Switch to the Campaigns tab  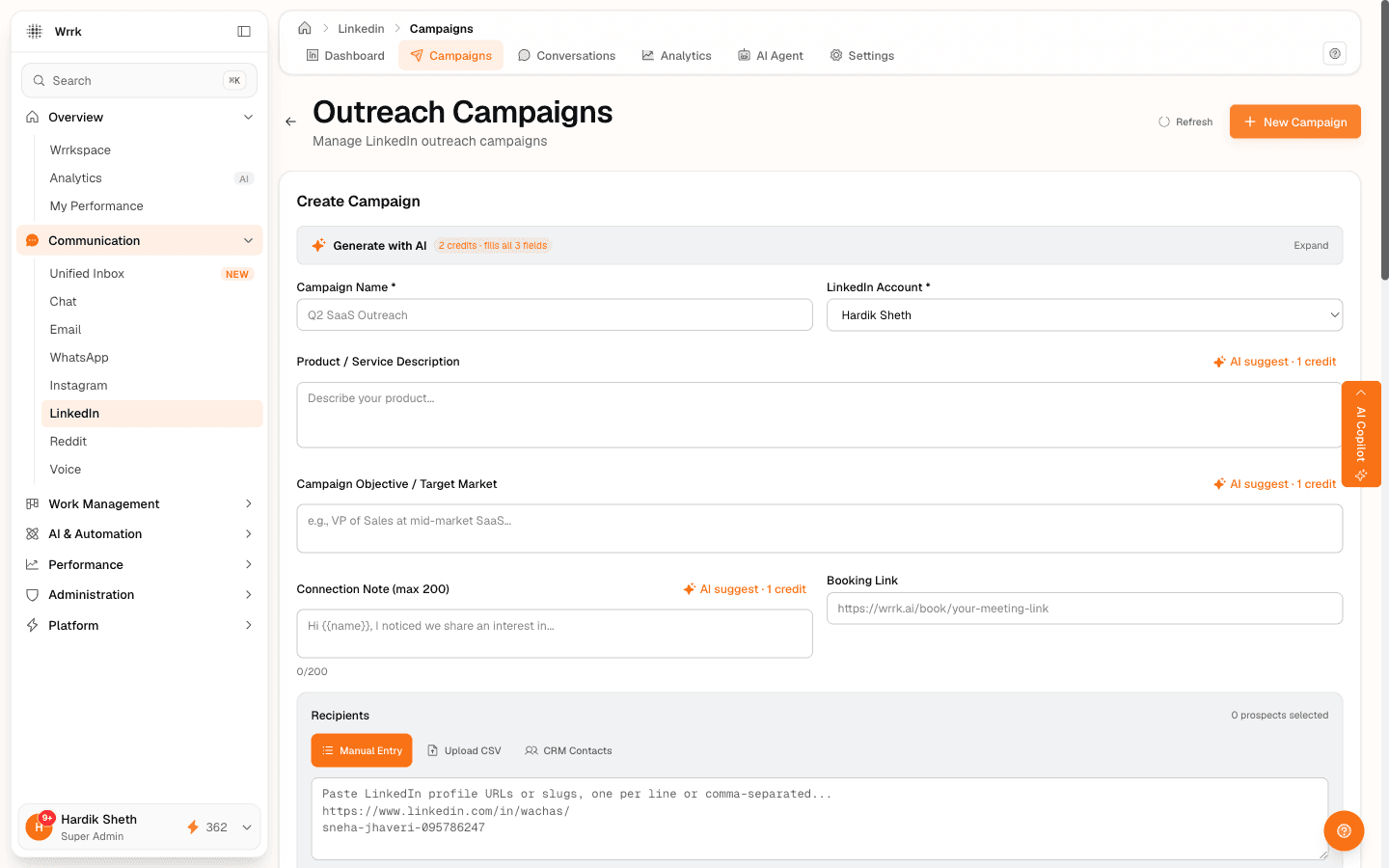click(450, 56)
